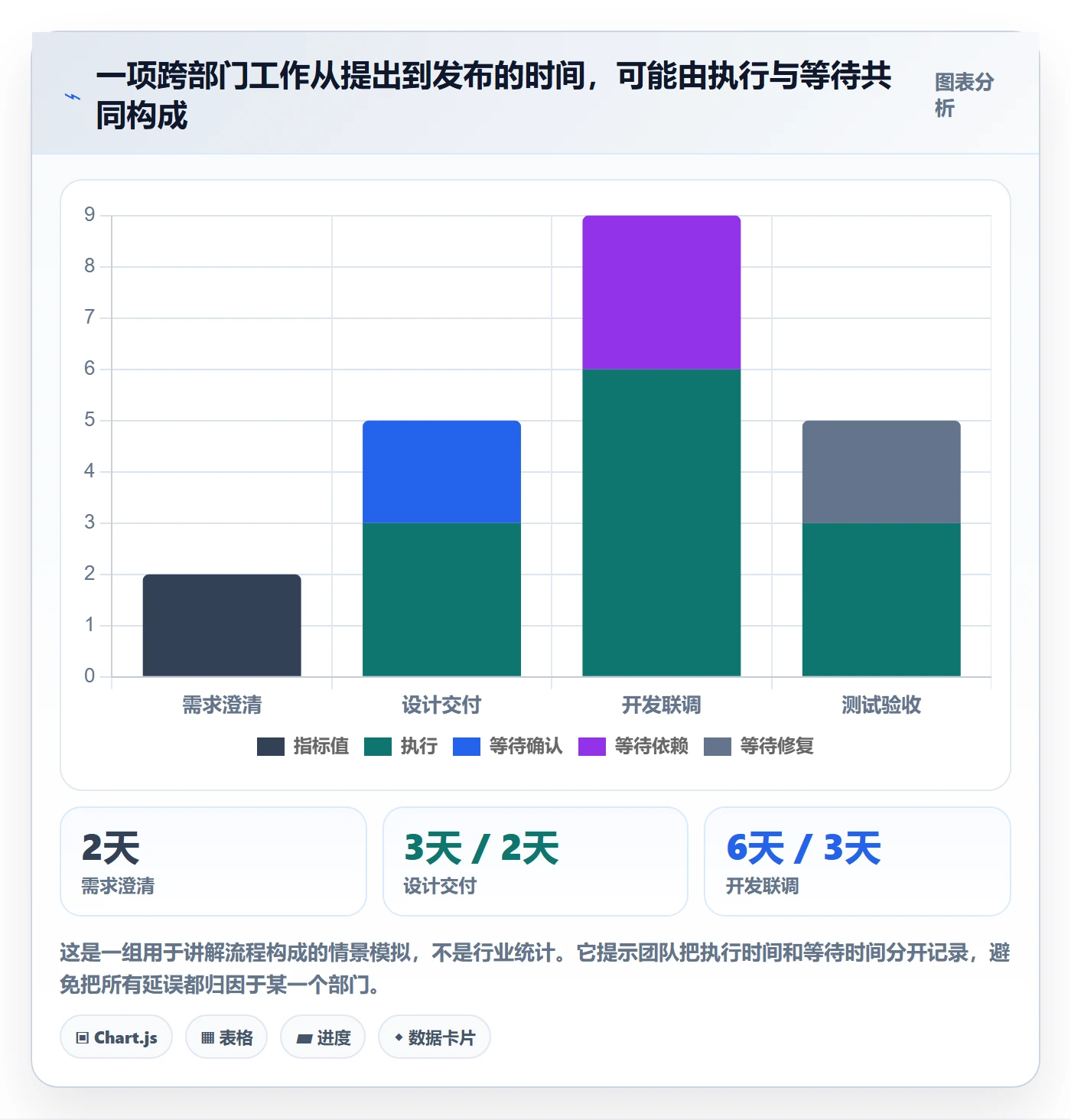The image size is (1071, 1120).
Task: Click the green 执行 segment of 开发联调
Action: pos(662,523)
